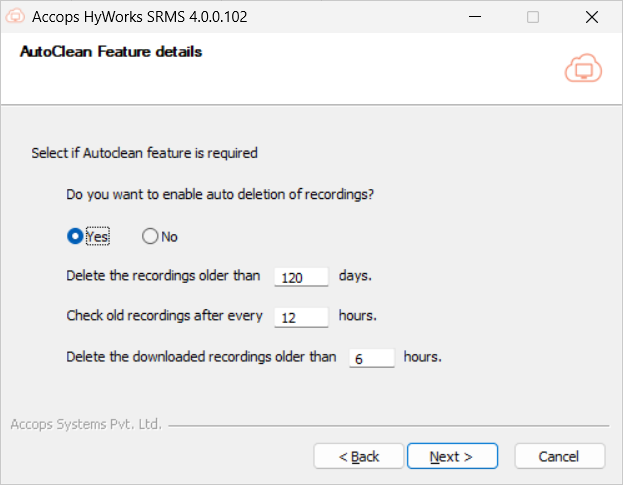
Task: Cancel the setup wizard
Action: 559,456
